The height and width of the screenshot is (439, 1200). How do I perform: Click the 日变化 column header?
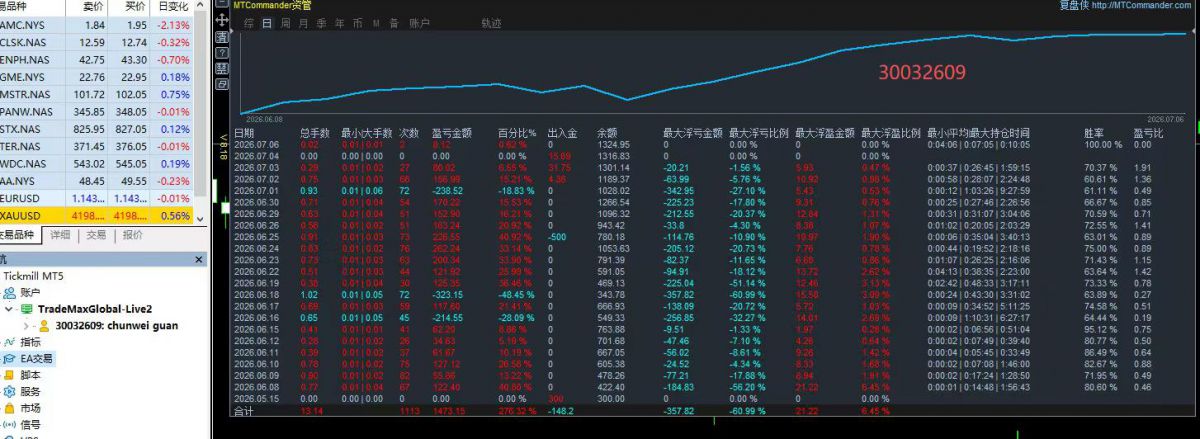(x=172, y=6)
